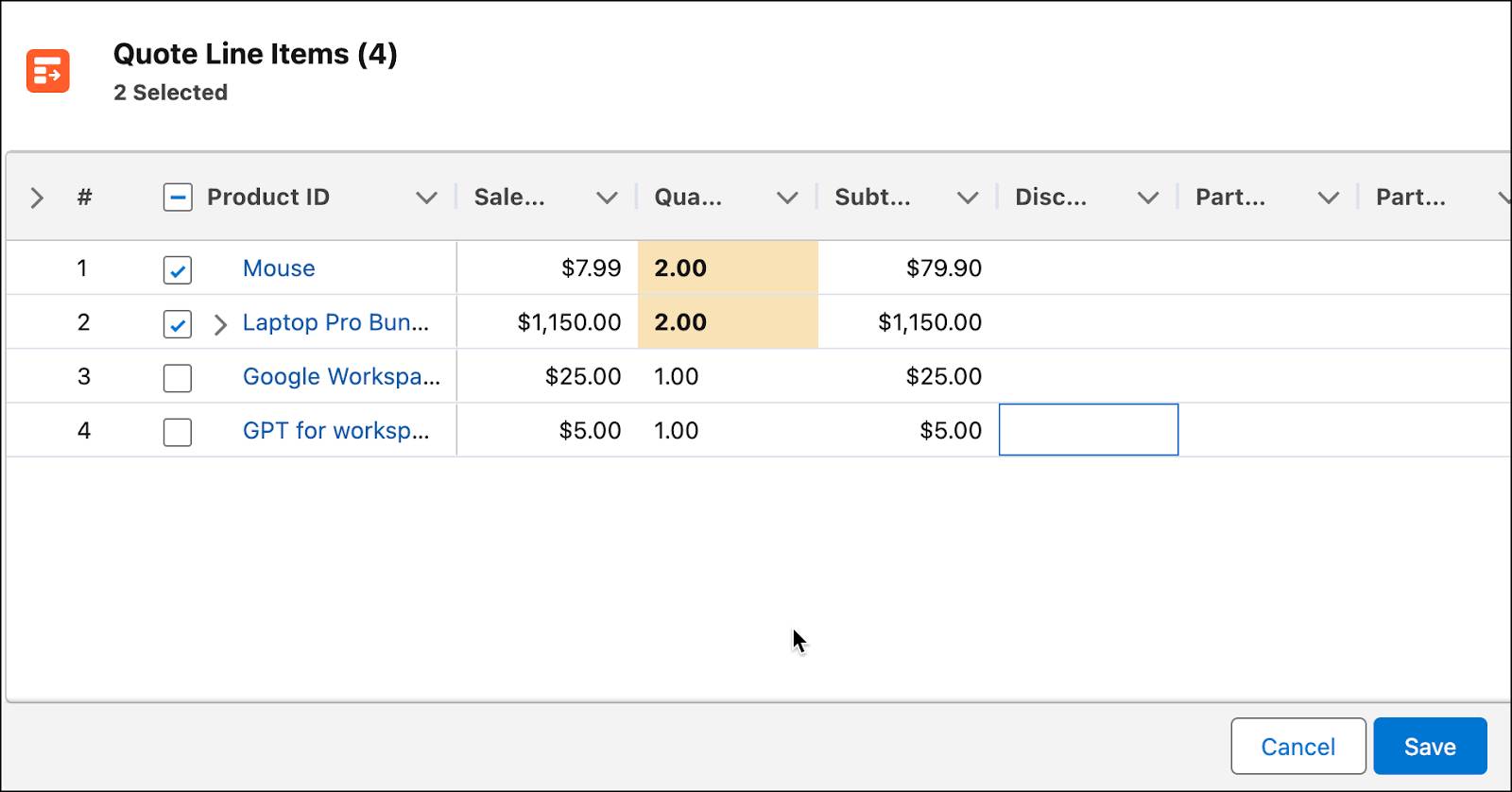This screenshot has height=792, width=1512.
Task: Click the empty Discount cell in row 4
Action: click(1089, 430)
